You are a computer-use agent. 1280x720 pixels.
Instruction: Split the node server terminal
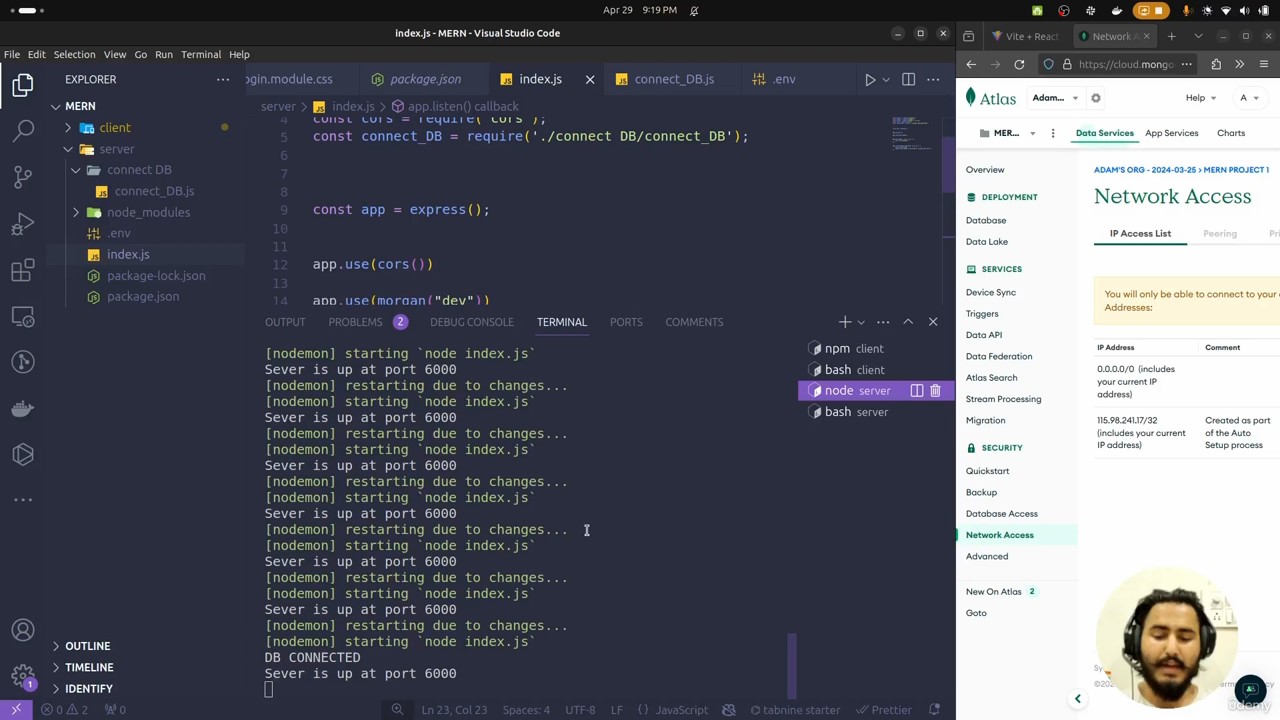click(x=916, y=391)
